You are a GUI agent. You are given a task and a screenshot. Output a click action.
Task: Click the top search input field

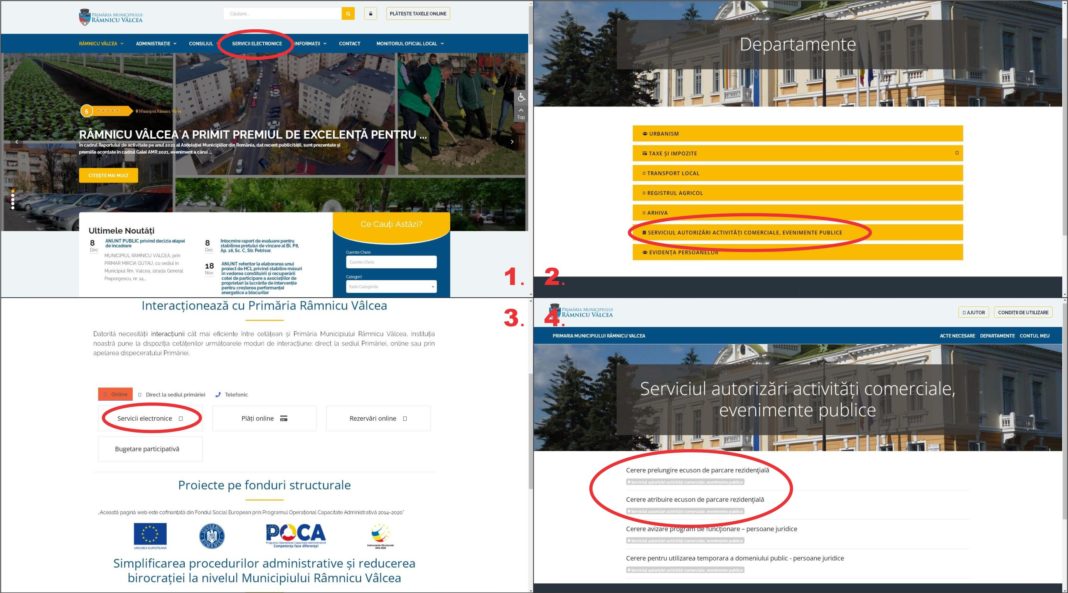tap(283, 14)
